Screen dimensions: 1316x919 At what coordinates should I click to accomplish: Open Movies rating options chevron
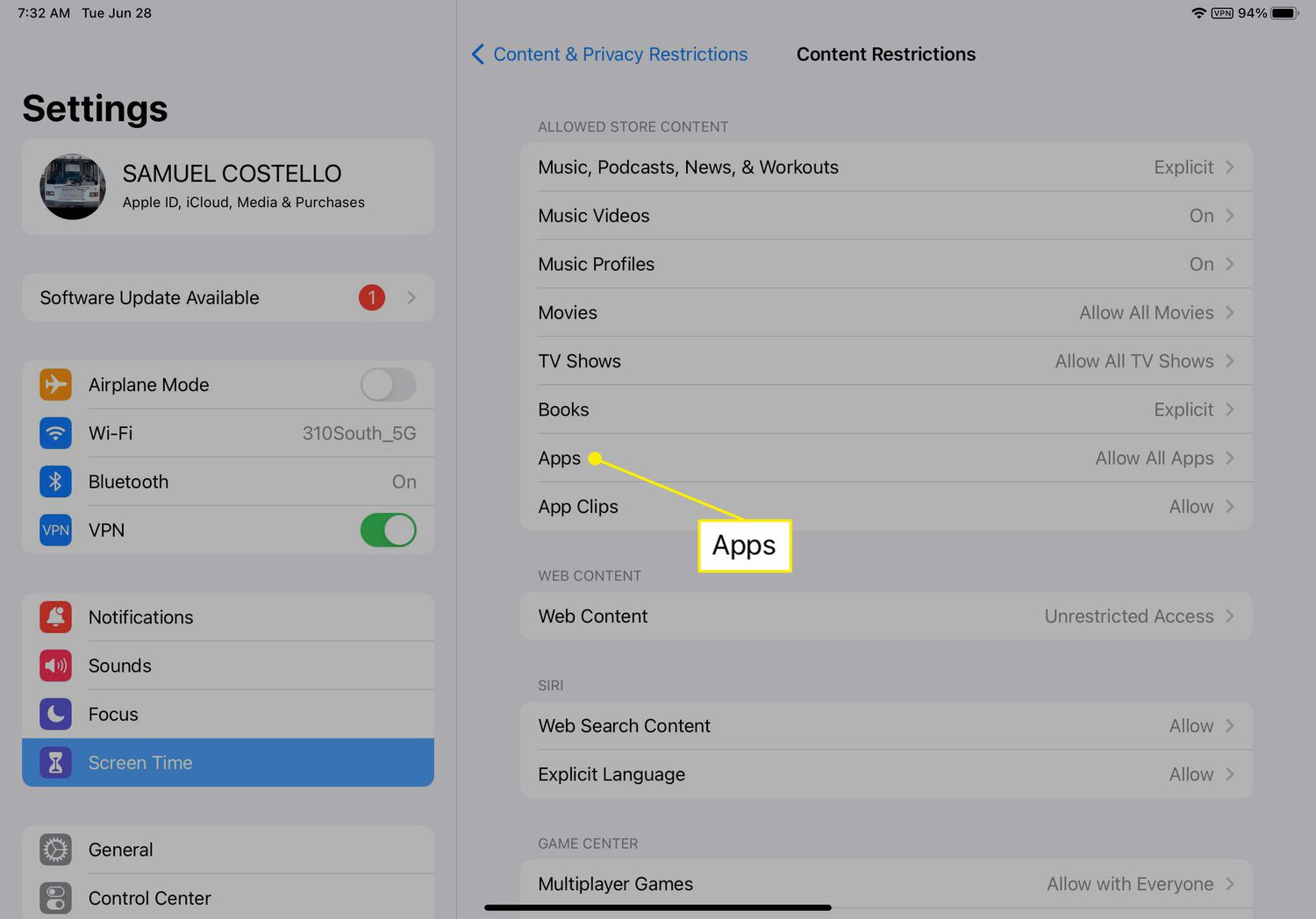tap(1229, 313)
